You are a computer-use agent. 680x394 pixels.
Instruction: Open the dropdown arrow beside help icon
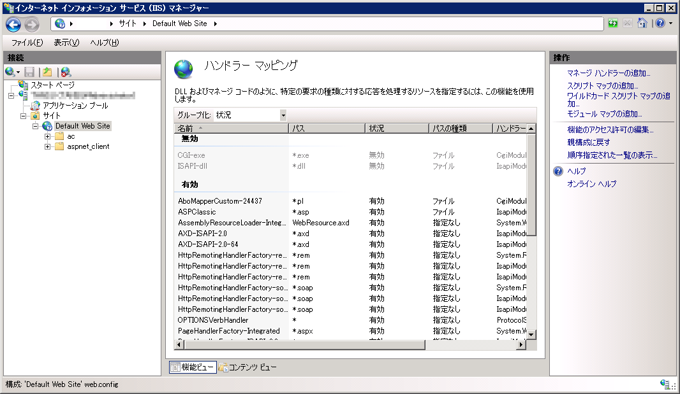pos(670,23)
